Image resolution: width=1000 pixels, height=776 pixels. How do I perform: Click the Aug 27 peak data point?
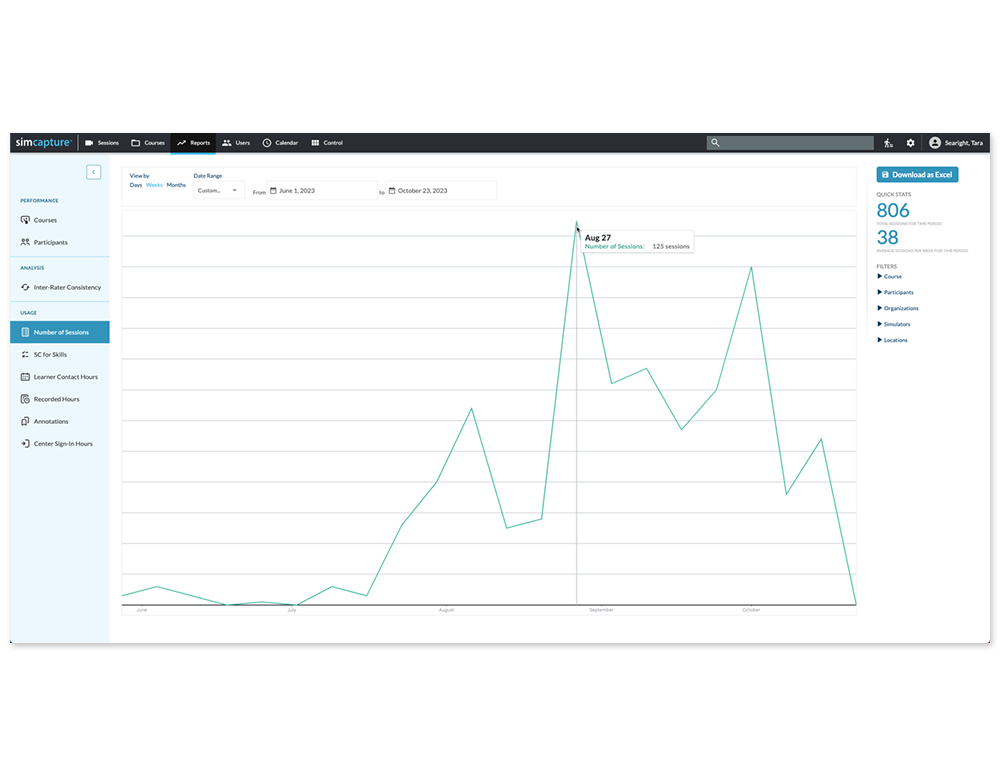click(577, 222)
